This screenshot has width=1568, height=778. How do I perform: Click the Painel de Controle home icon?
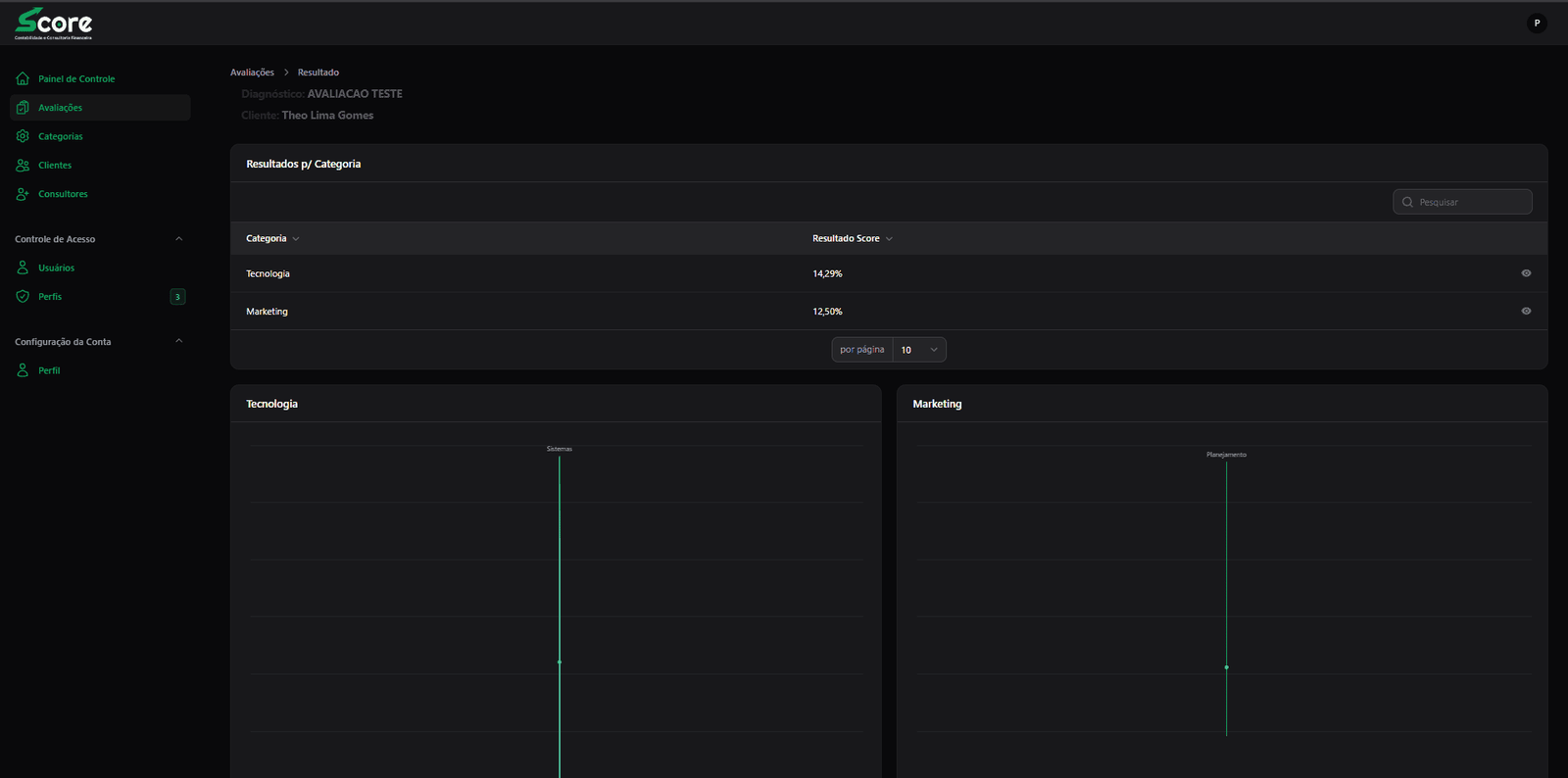pos(23,78)
